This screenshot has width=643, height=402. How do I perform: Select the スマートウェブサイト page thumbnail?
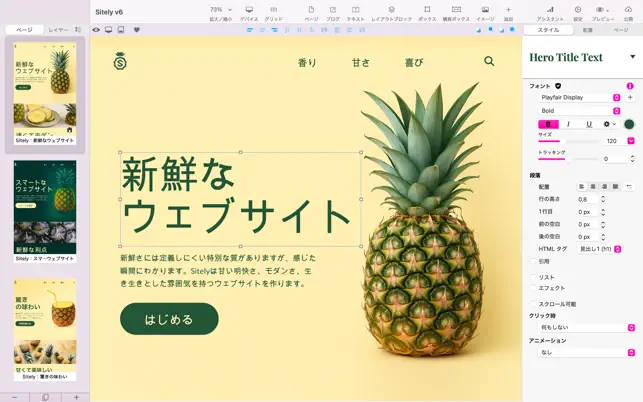45,211
